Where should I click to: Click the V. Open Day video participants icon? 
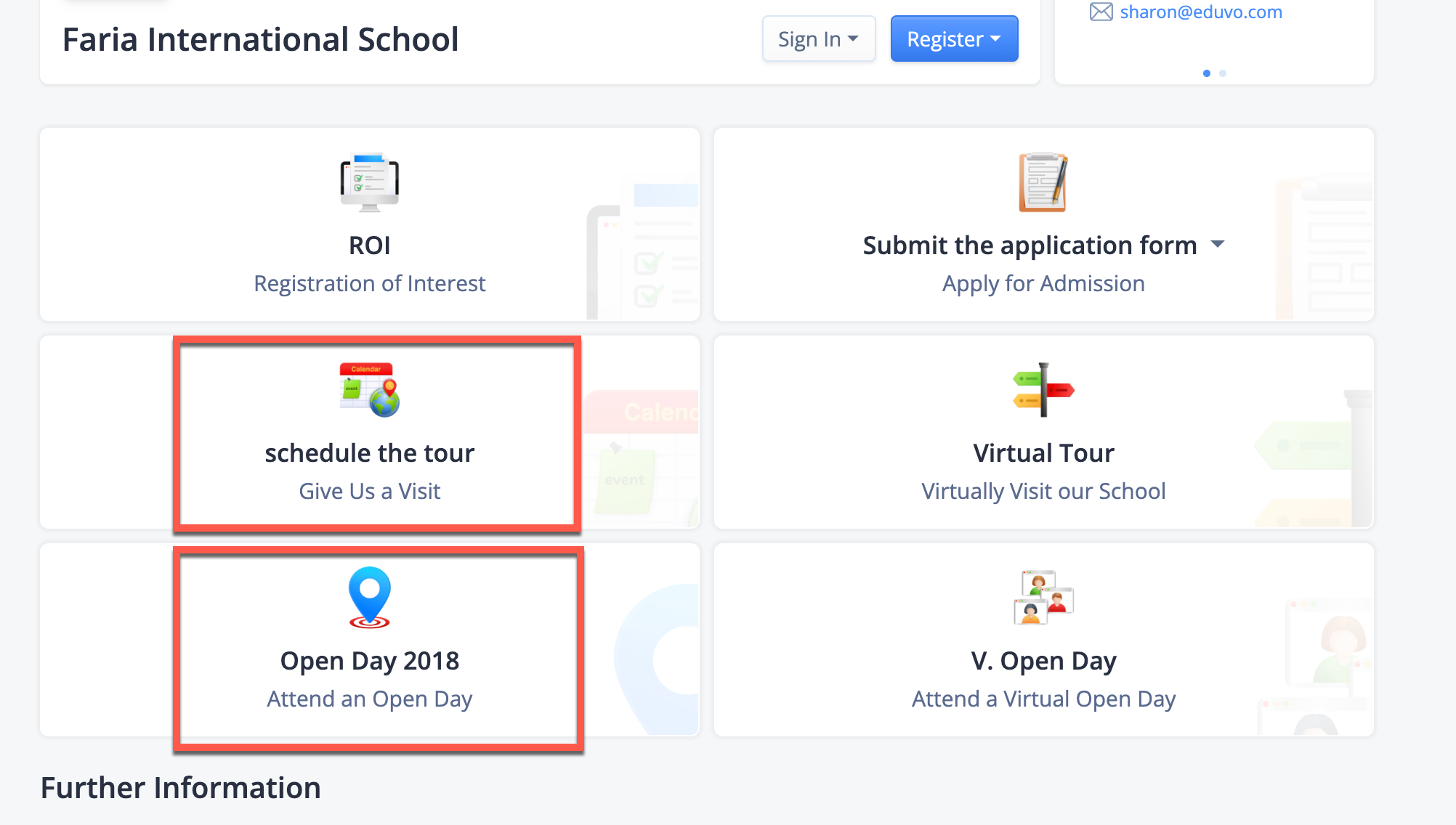1043,598
